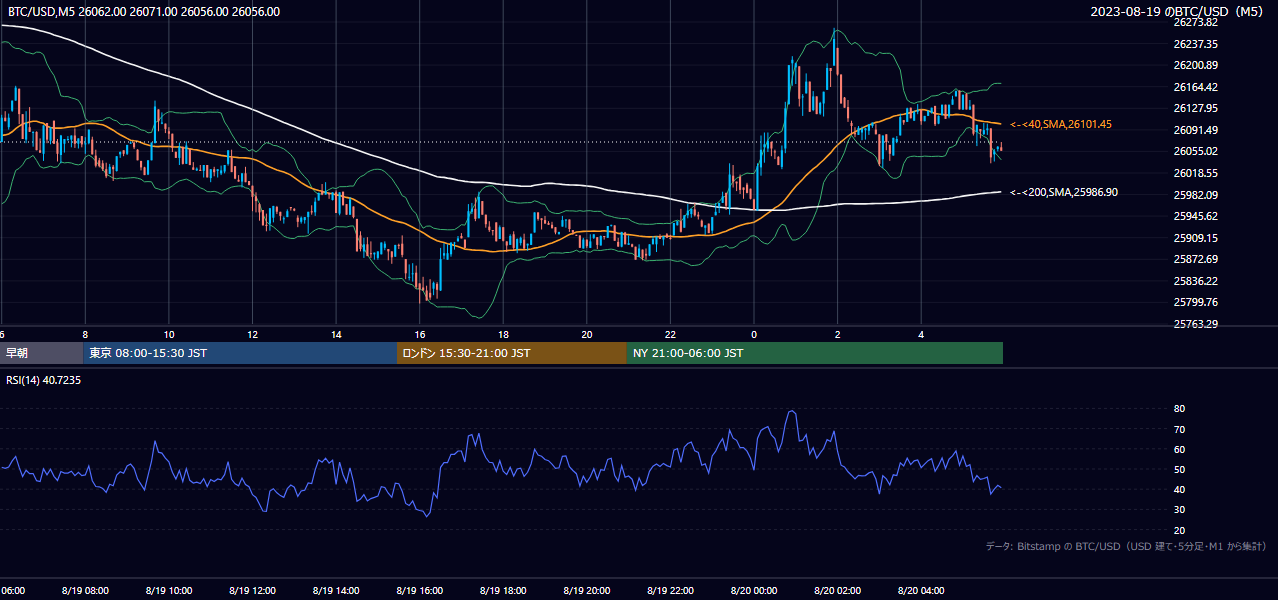Click RSI axis level 20
This screenshot has width=1278, height=600.
1179,530
